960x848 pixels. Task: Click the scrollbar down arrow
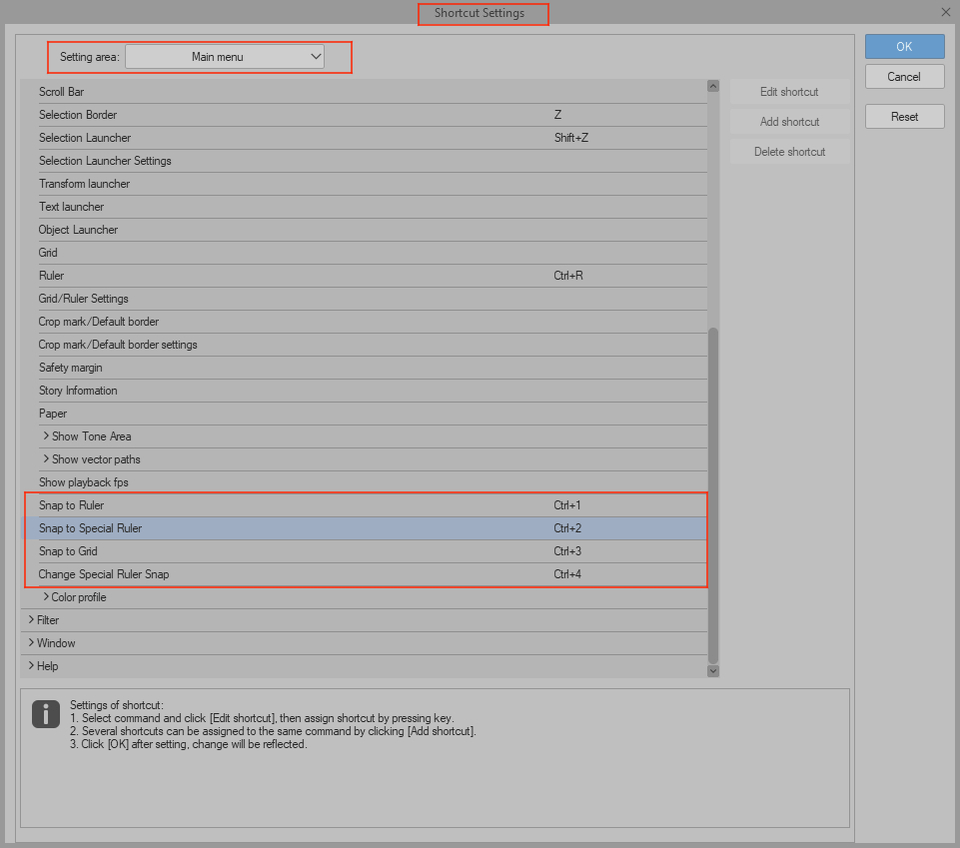click(712, 670)
